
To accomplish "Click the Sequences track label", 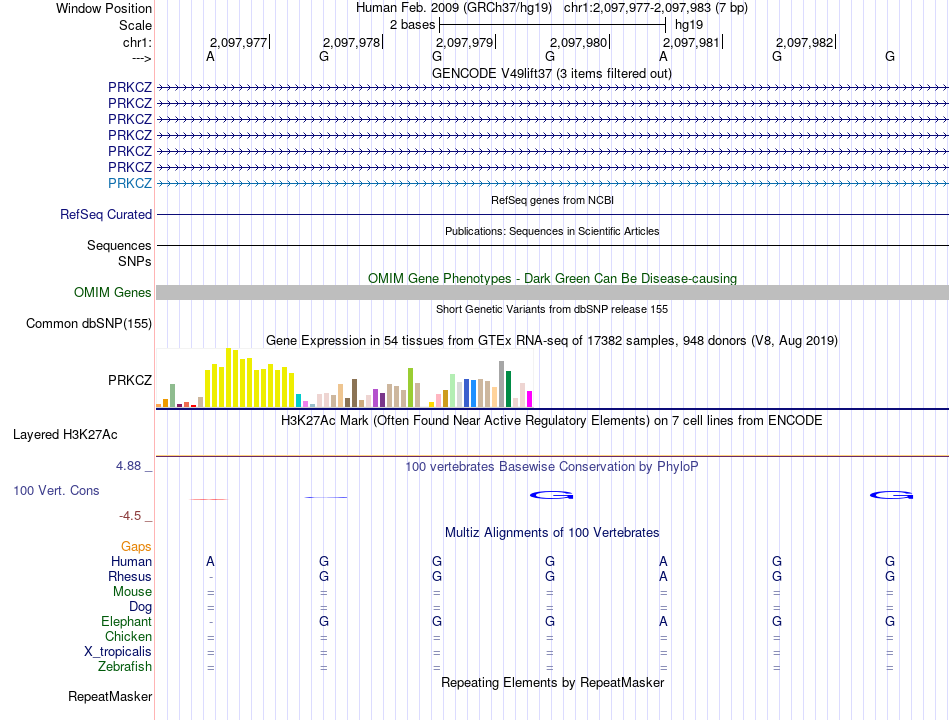I will (x=119, y=245).
